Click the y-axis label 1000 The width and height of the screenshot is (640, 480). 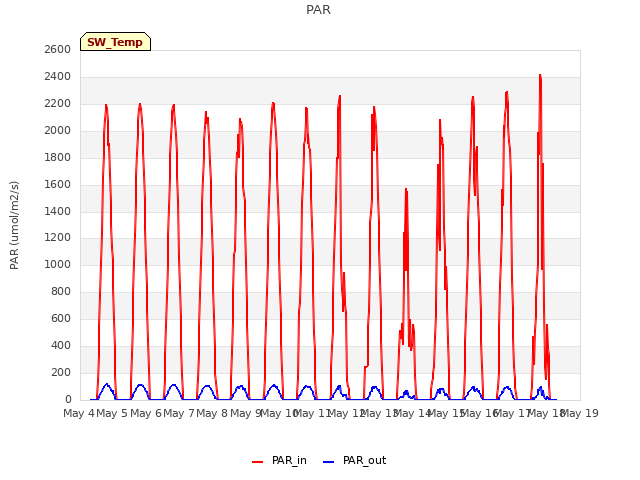(58, 264)
